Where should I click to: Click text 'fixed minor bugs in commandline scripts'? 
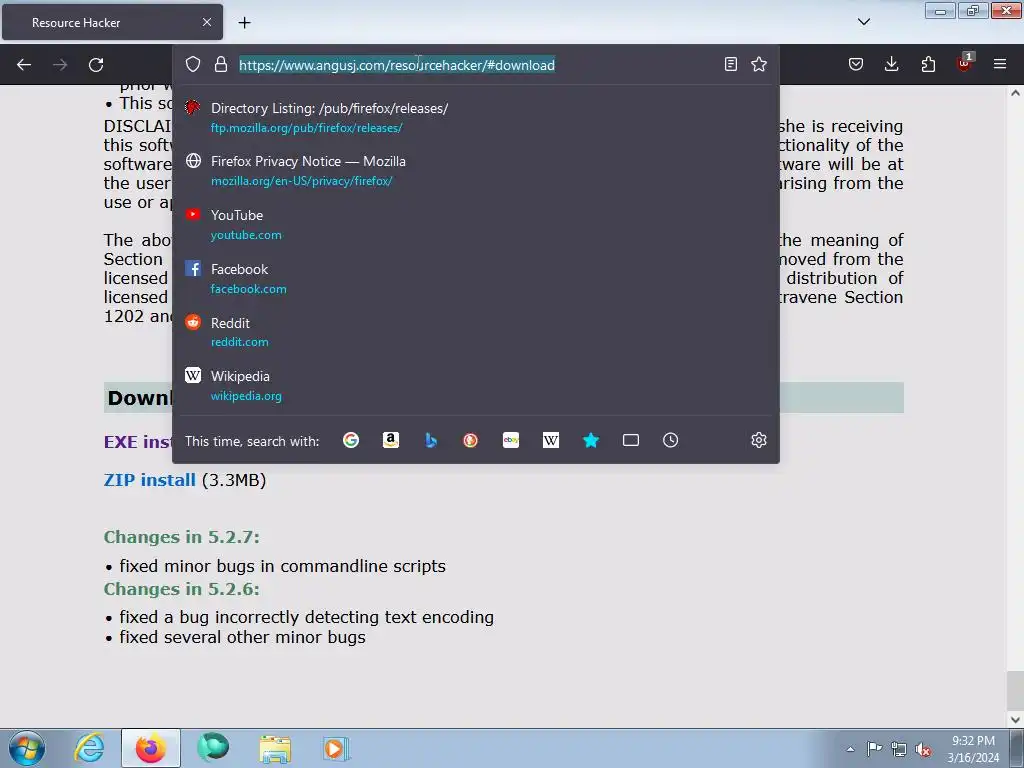pyautogui.click(x=282, y=566)
